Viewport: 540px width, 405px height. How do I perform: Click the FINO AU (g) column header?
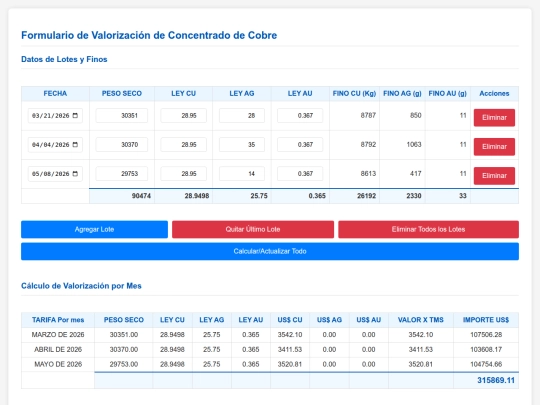447,94
